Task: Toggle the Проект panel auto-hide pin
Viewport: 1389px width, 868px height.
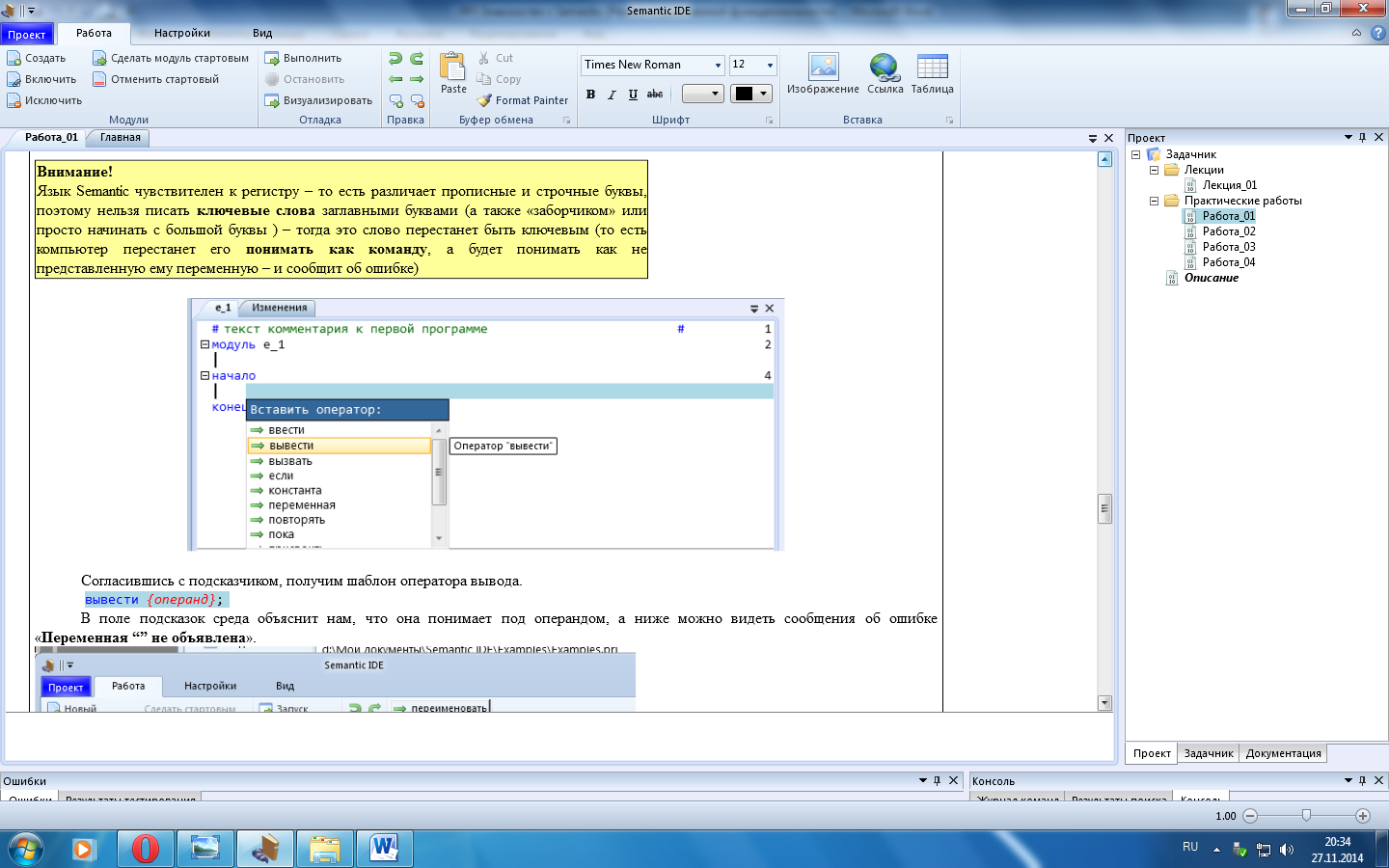Action: tap(1362, 137)
